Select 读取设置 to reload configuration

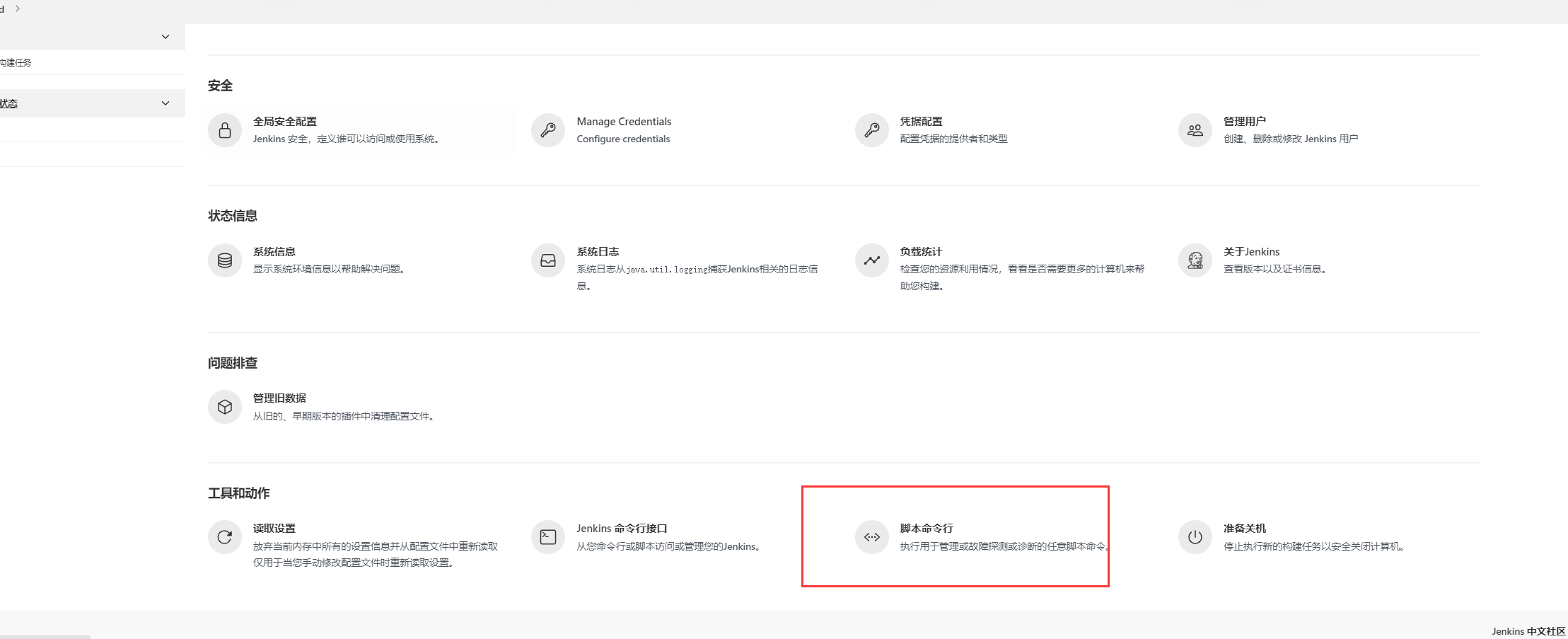point(274,529)
